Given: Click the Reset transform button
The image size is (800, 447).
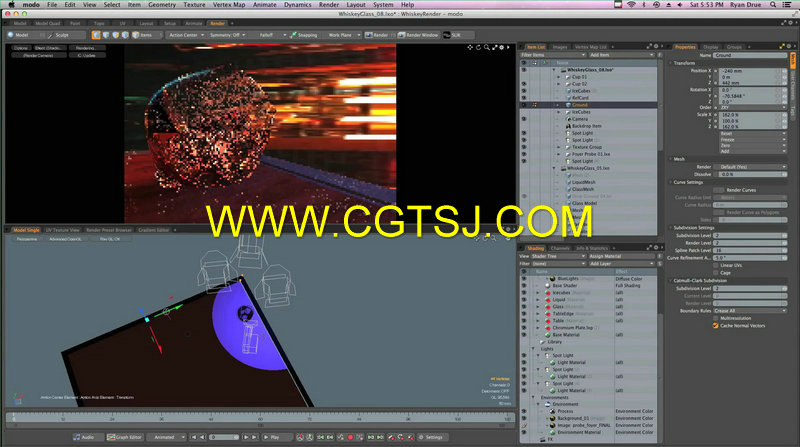Looking at the screenshot, I should [x=753, y=134].
